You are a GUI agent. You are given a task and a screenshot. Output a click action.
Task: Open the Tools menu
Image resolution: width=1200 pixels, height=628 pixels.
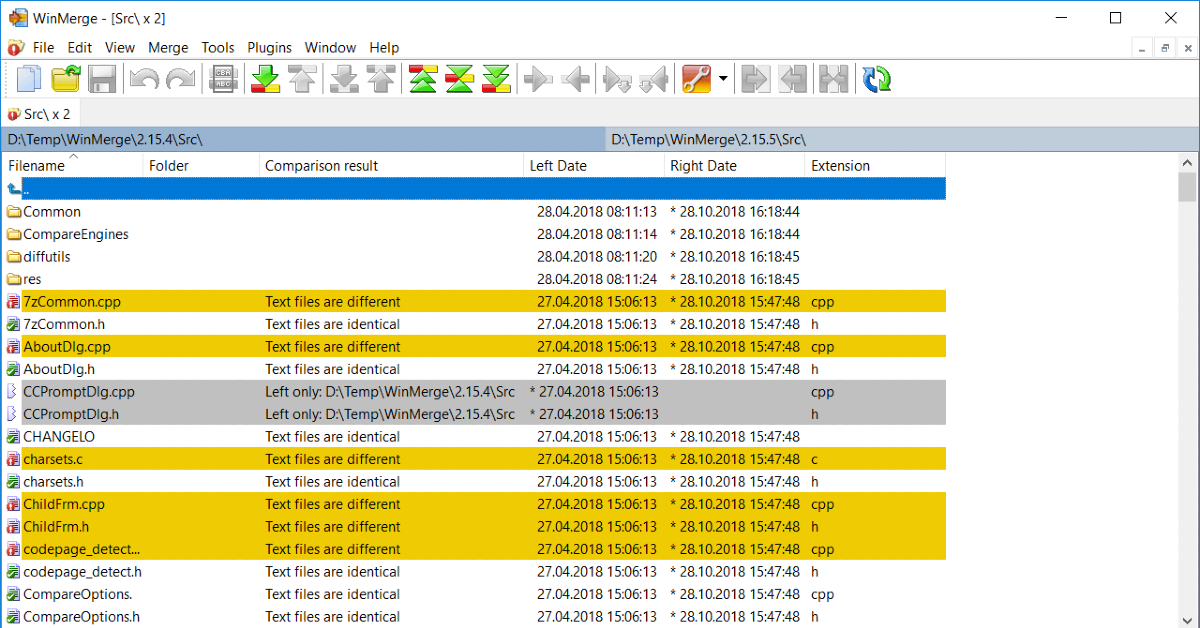[218, 47]
